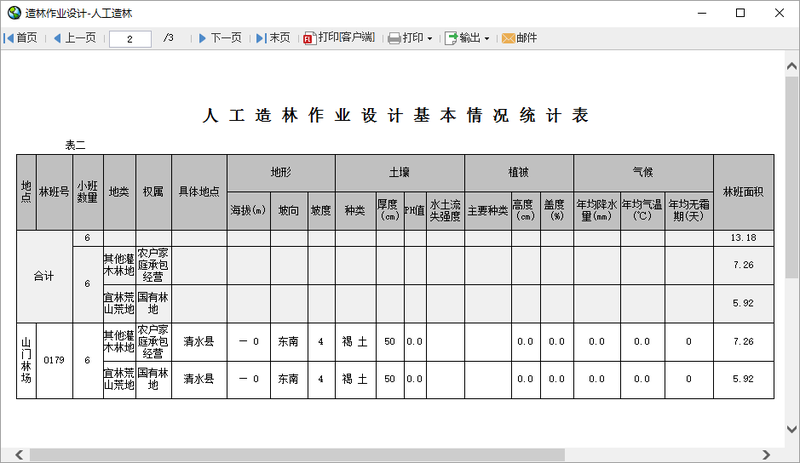
Task: Click the 末页 text button
Action: click(x=280, y=38)
